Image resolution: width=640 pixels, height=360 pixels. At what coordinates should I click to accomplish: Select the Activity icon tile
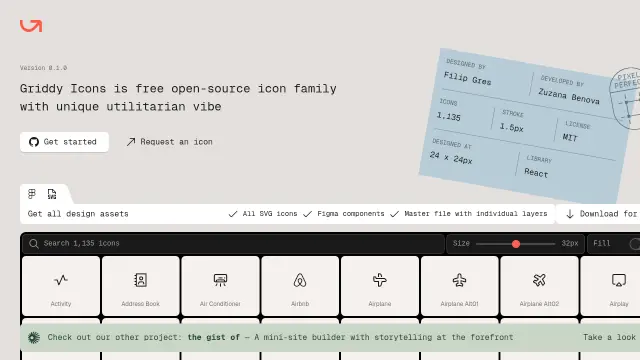click(61, 286)
